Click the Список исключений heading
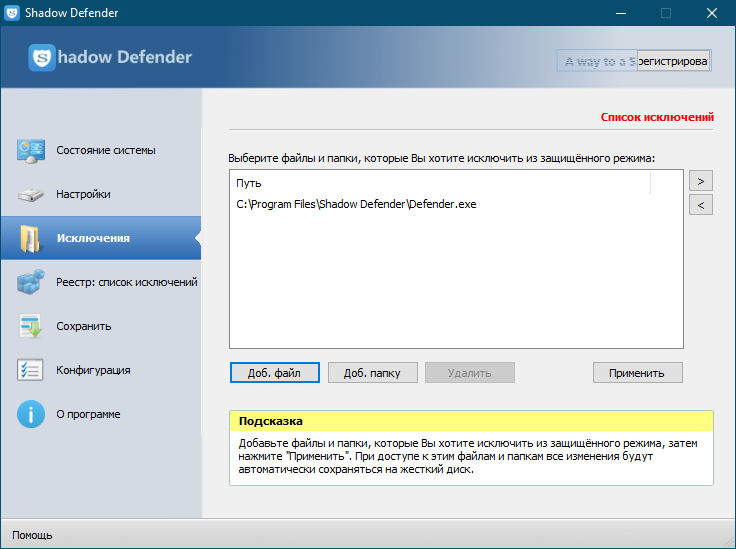This screenshot has width=736, height=549. [x=657, y=117]
